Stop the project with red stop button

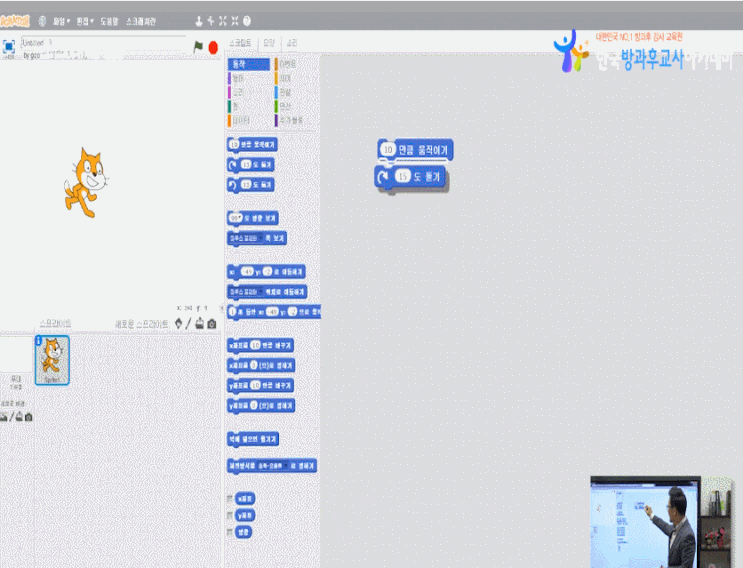point(213,47)
